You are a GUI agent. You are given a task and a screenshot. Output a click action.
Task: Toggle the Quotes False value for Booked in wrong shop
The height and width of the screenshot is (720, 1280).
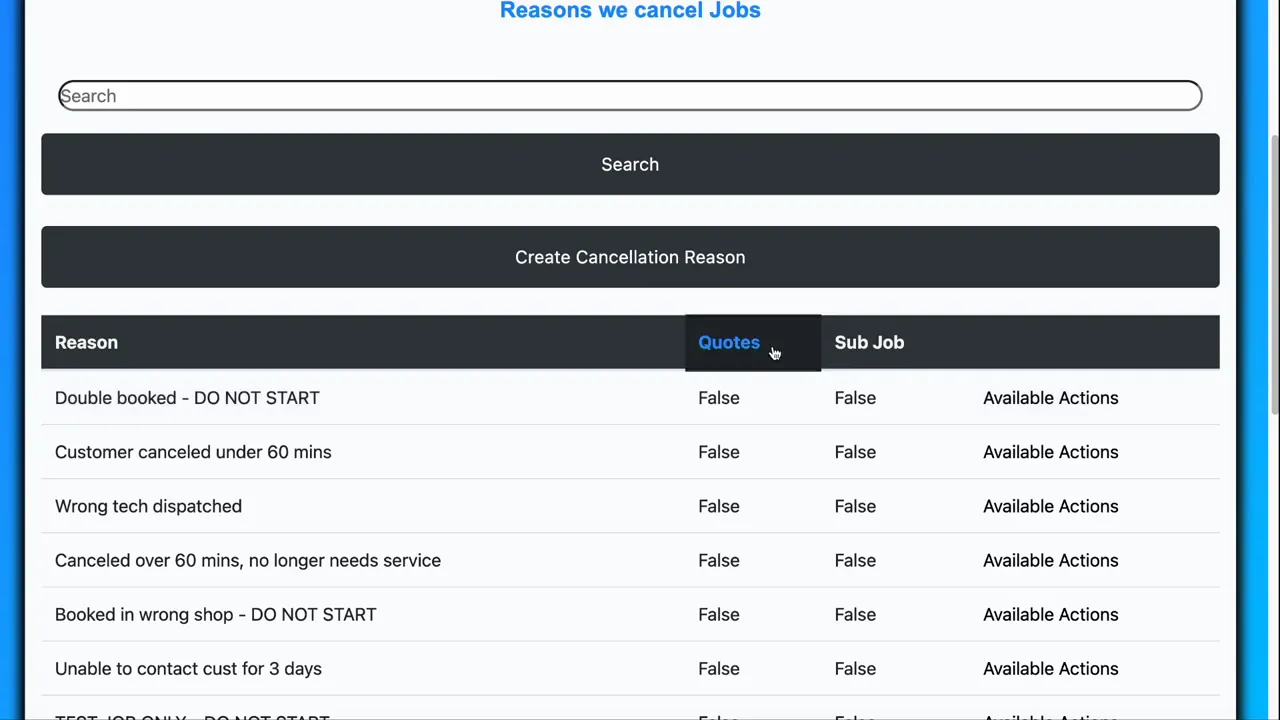click(x=718, y=614)
